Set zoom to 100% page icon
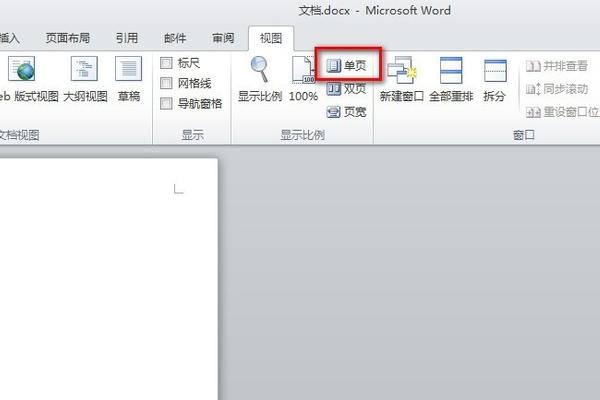The width and height of the screenshot is (600, 400). 303,80
